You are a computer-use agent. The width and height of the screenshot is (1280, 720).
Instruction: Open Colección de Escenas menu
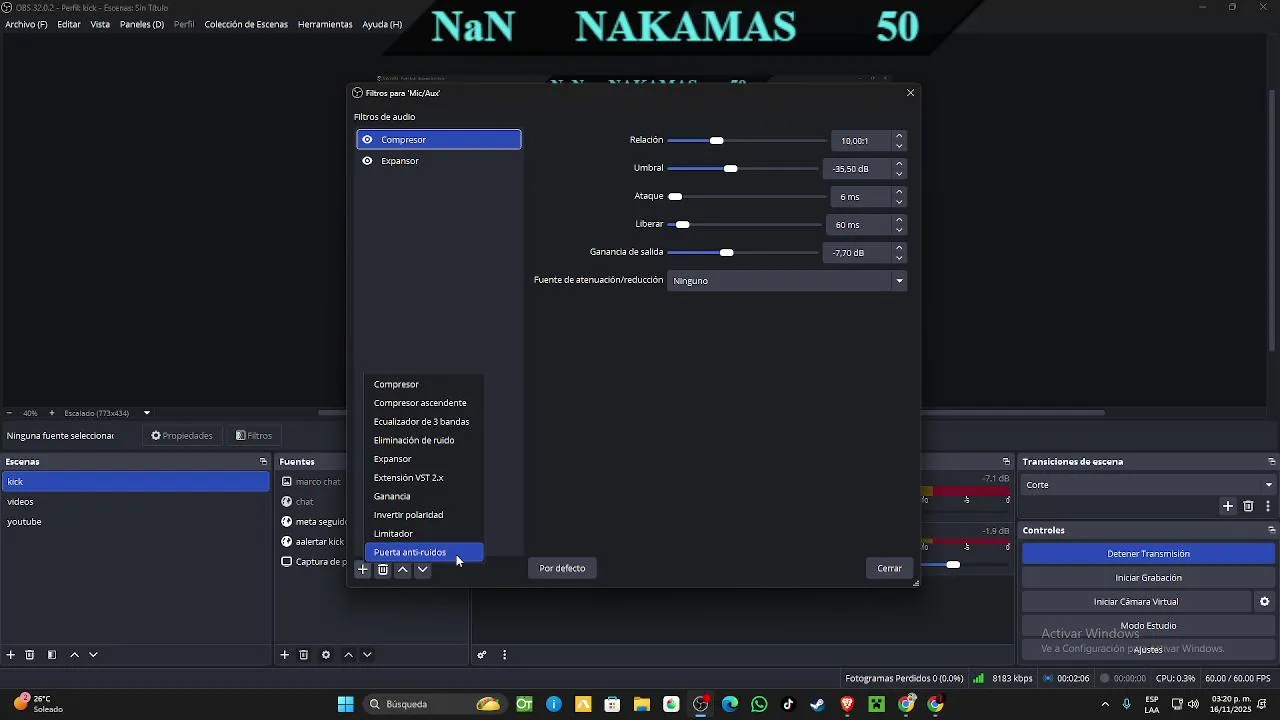pyautogui.click(x=246, y=24)
